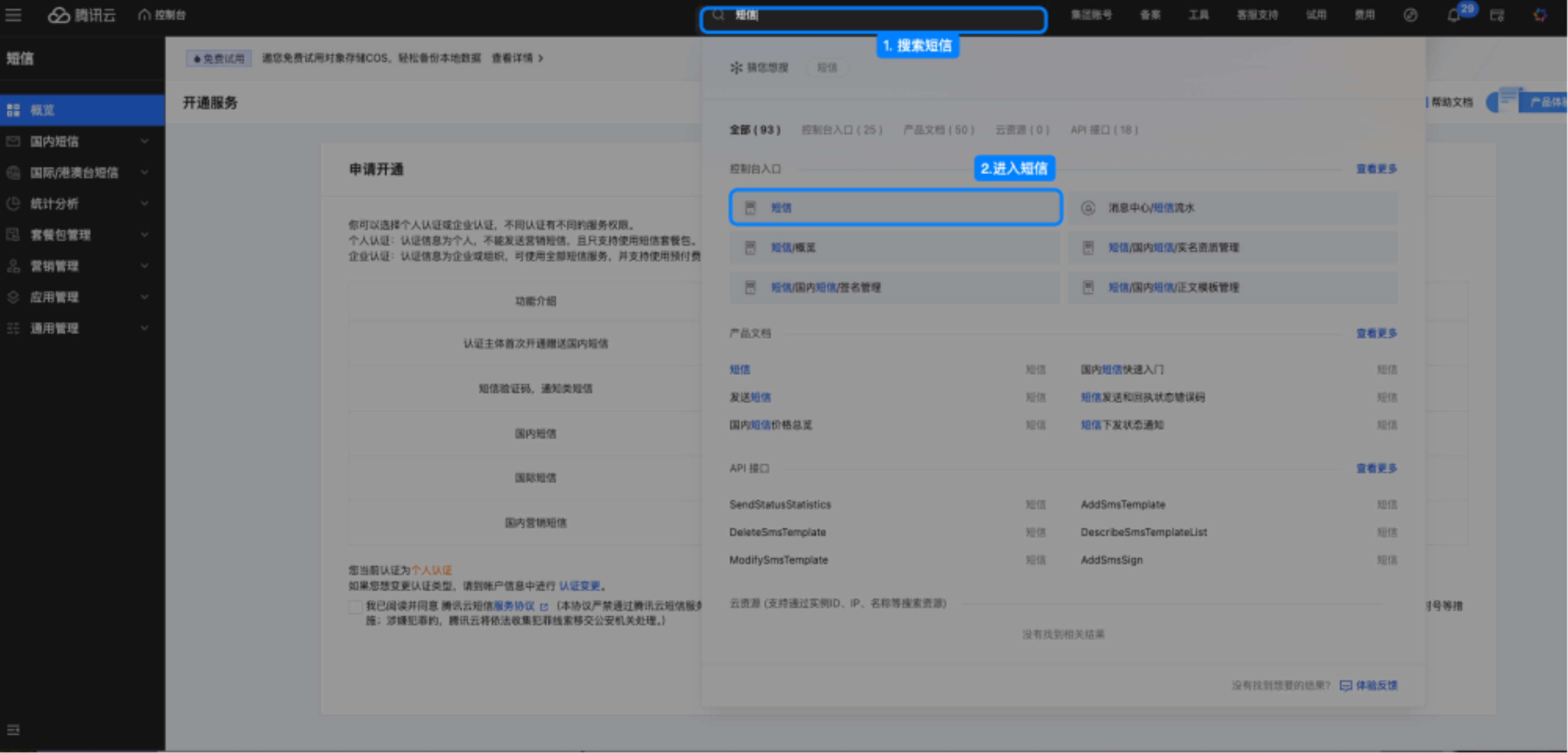The width and height of the screenshot is (1568, 753).
Task: Click the 概览 overview sidebar icon
Action: pyautogui.click(x=13, y=110)
